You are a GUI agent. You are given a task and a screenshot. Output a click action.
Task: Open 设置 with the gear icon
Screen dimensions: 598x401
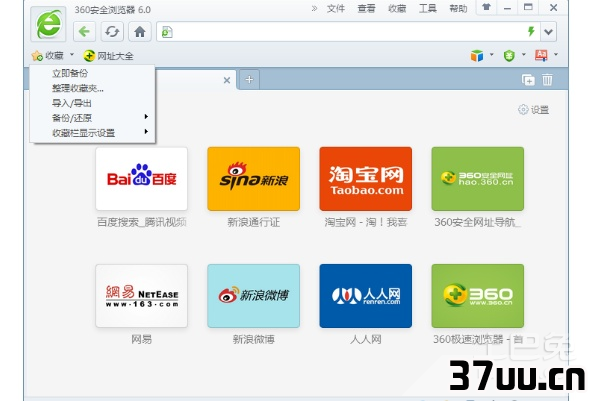534,110
